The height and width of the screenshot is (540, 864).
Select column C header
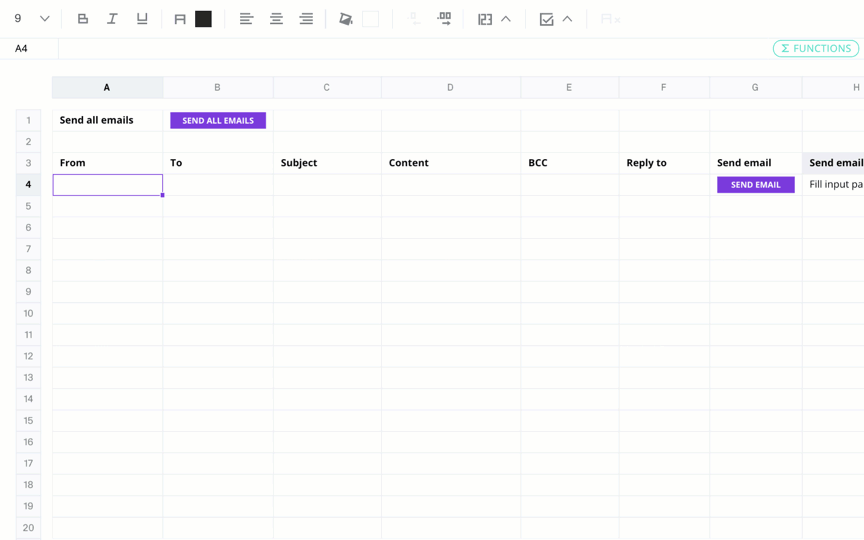[327, 88]
